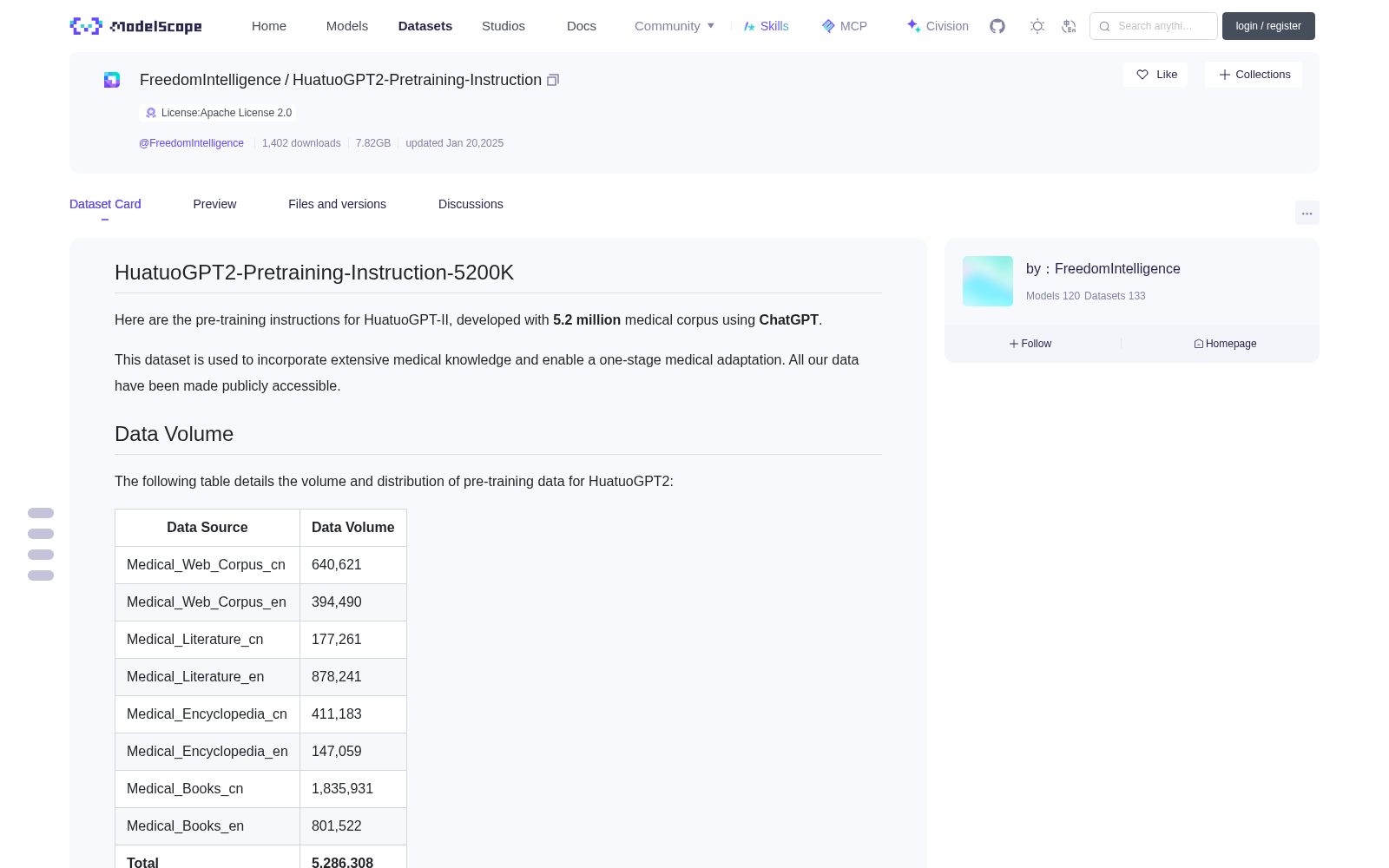The height and width of the screenshot is (868, 1389).
Task: Click the heart Like button
Action: tap(1155, 75)
